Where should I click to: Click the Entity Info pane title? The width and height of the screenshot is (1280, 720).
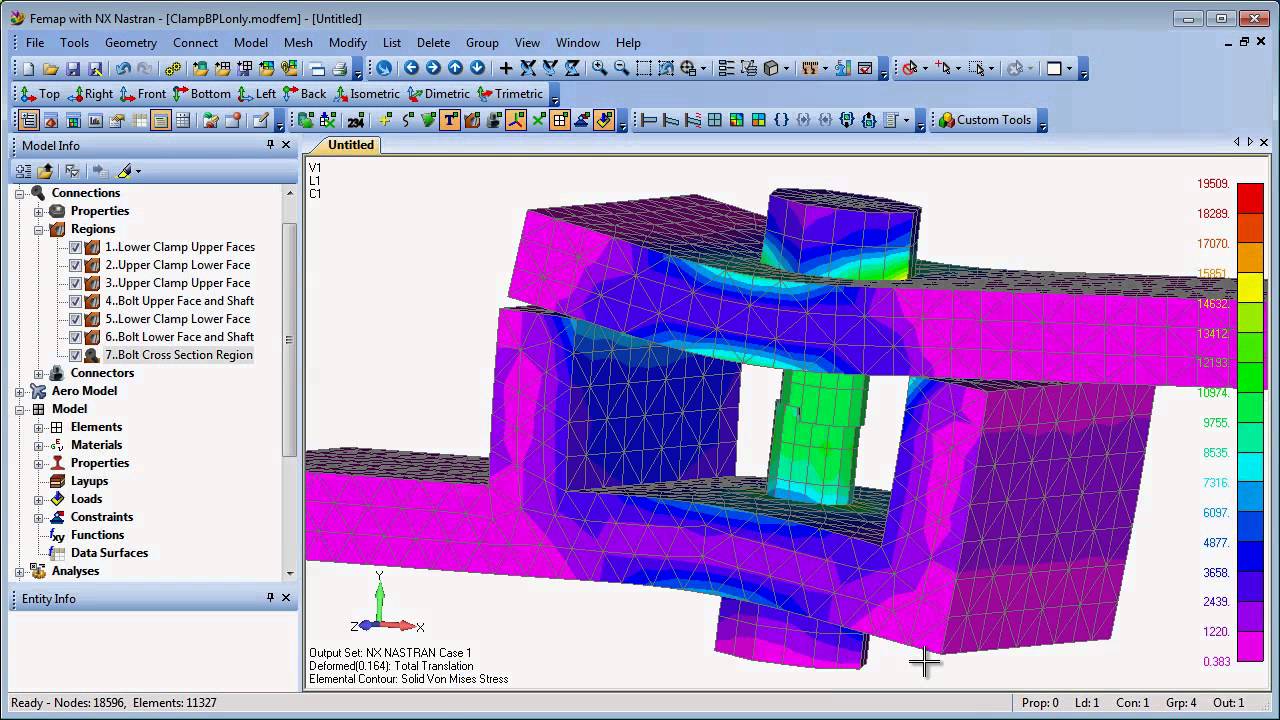(x=49, y=599)
